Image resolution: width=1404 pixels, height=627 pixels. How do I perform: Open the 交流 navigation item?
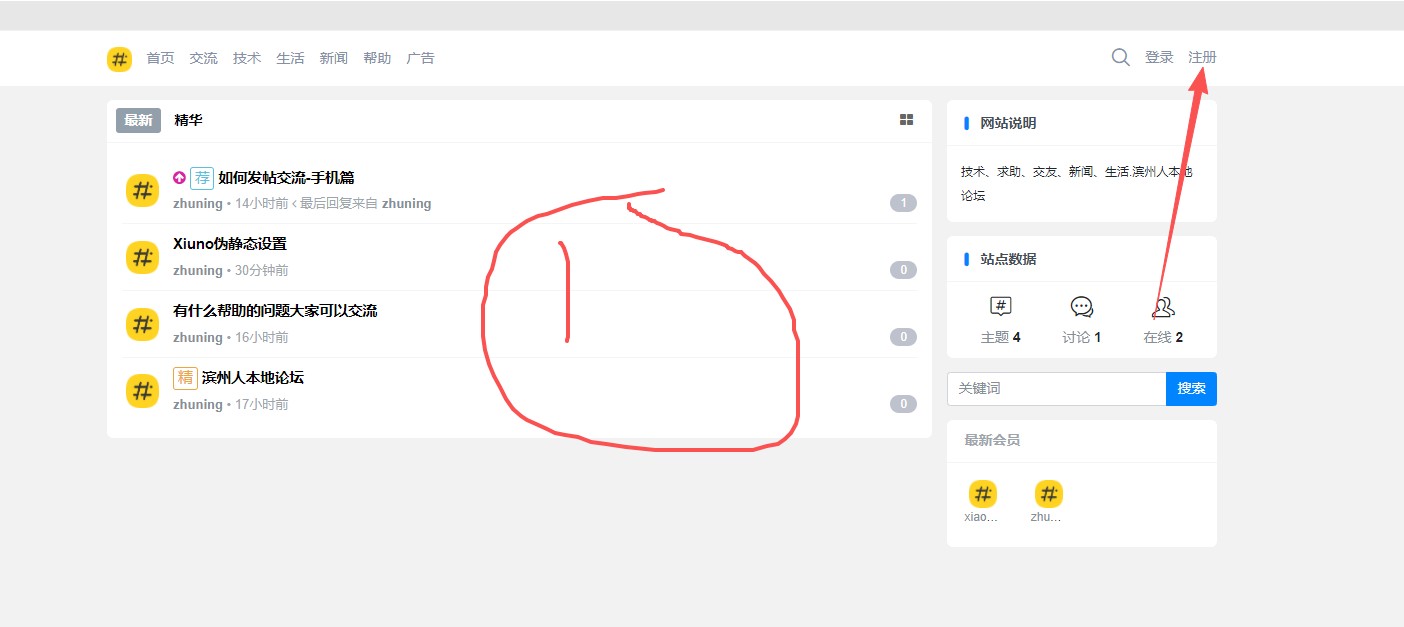(x=203, y=58)
